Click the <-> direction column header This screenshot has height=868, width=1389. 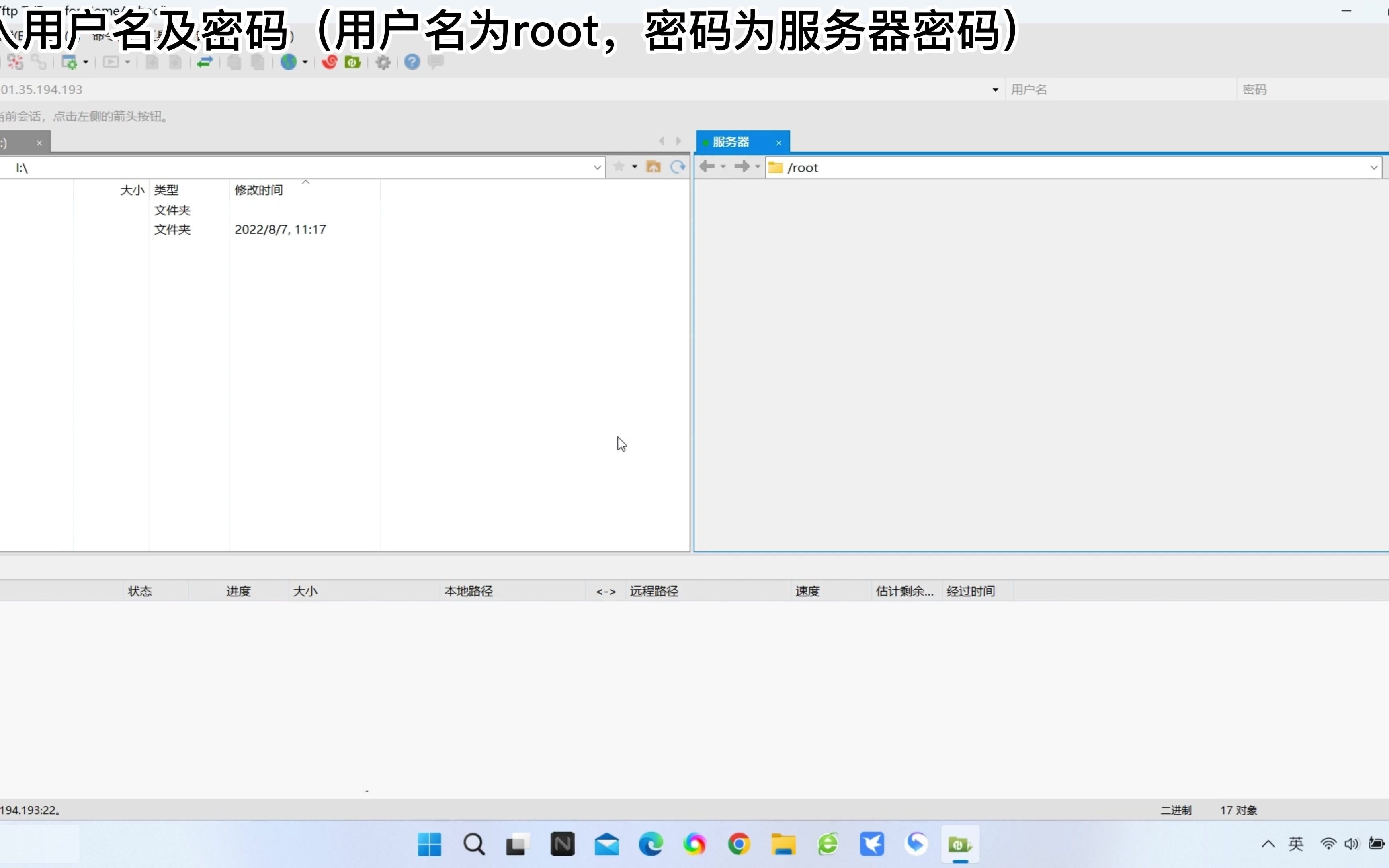point(606,591)
